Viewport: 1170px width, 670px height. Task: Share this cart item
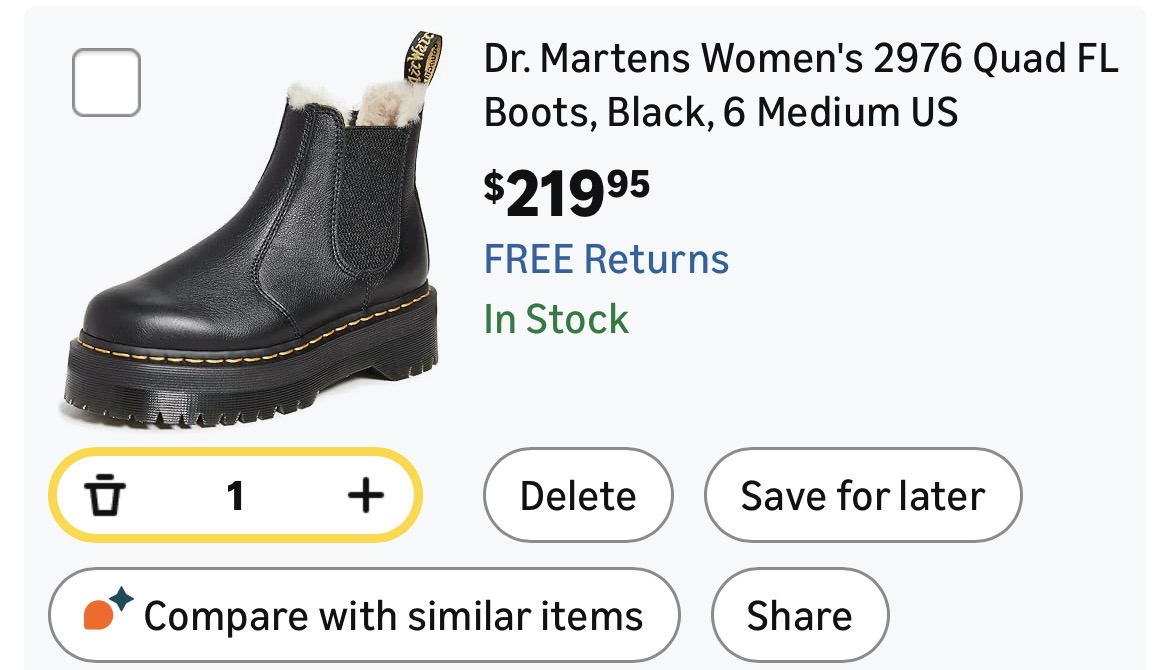pyautogui.click(x=799, y=615)
